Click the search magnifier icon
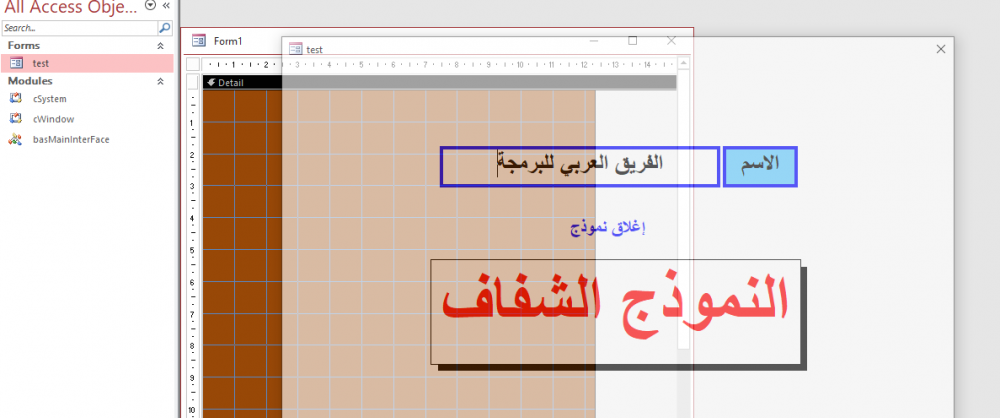The image size is (1000, 418). point(165,28)
